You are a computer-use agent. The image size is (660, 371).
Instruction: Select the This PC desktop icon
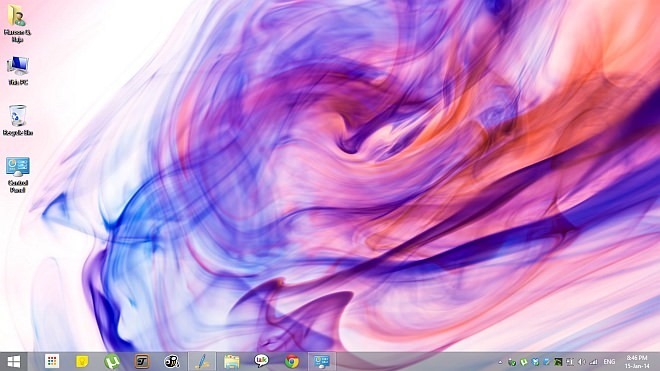[18, 70]
